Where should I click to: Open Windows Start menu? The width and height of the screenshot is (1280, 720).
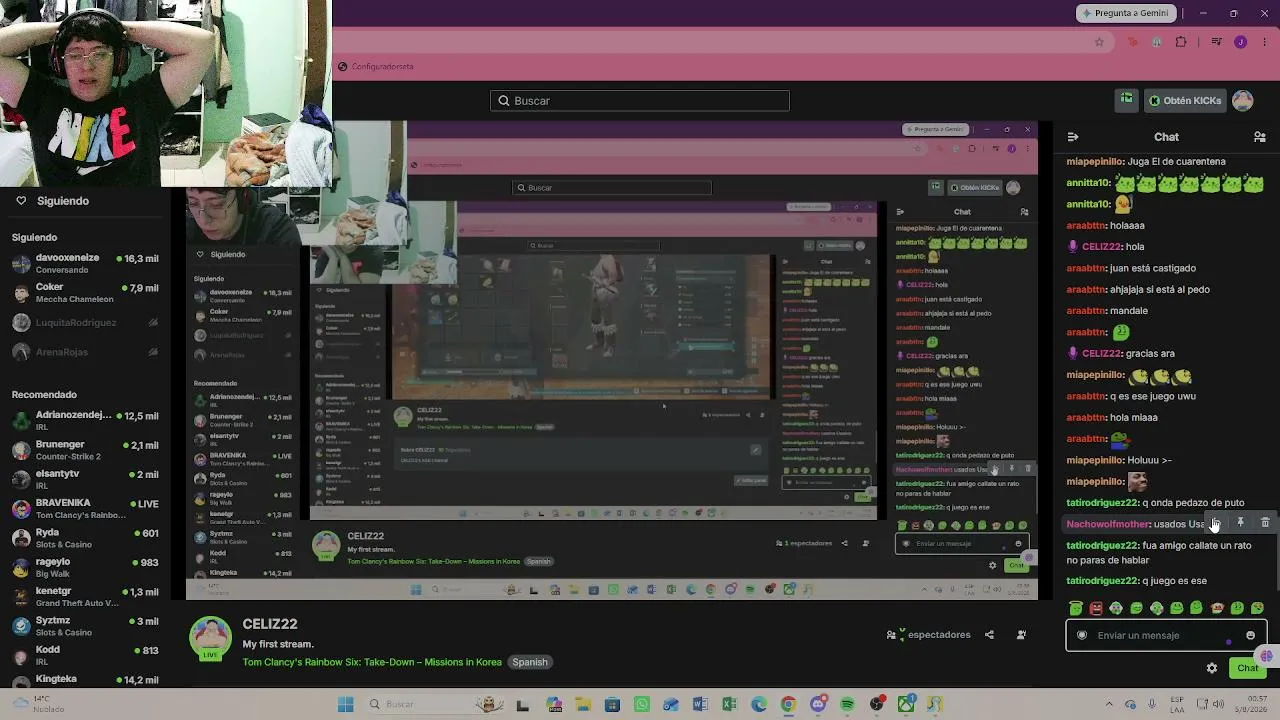pos(346,705)
